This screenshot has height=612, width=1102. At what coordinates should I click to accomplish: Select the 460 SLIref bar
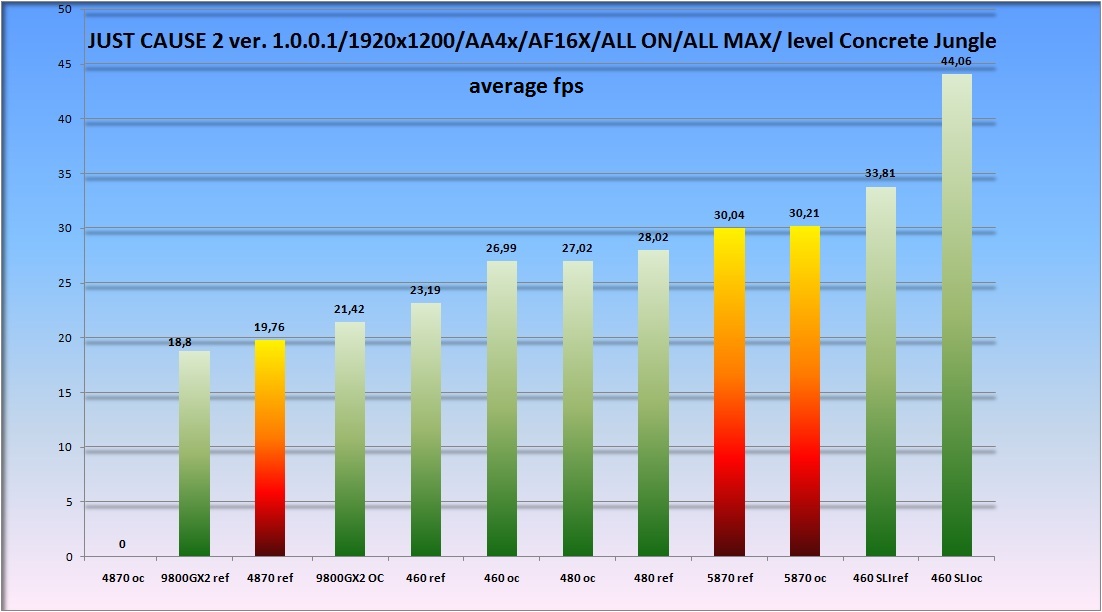point(881,372)
